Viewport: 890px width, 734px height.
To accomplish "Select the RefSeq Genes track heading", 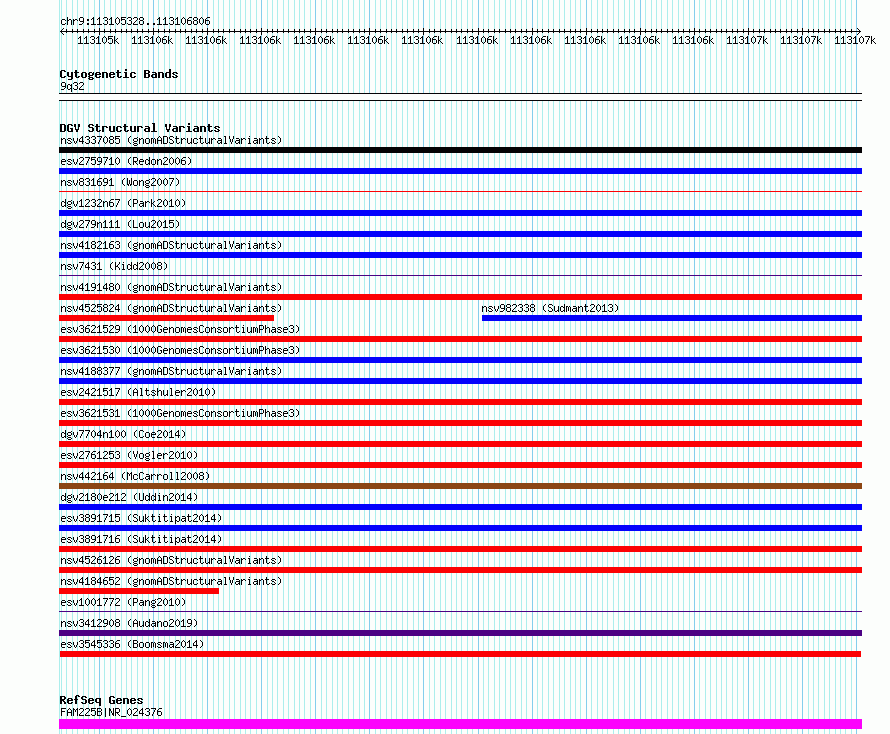I will point(102,700).
